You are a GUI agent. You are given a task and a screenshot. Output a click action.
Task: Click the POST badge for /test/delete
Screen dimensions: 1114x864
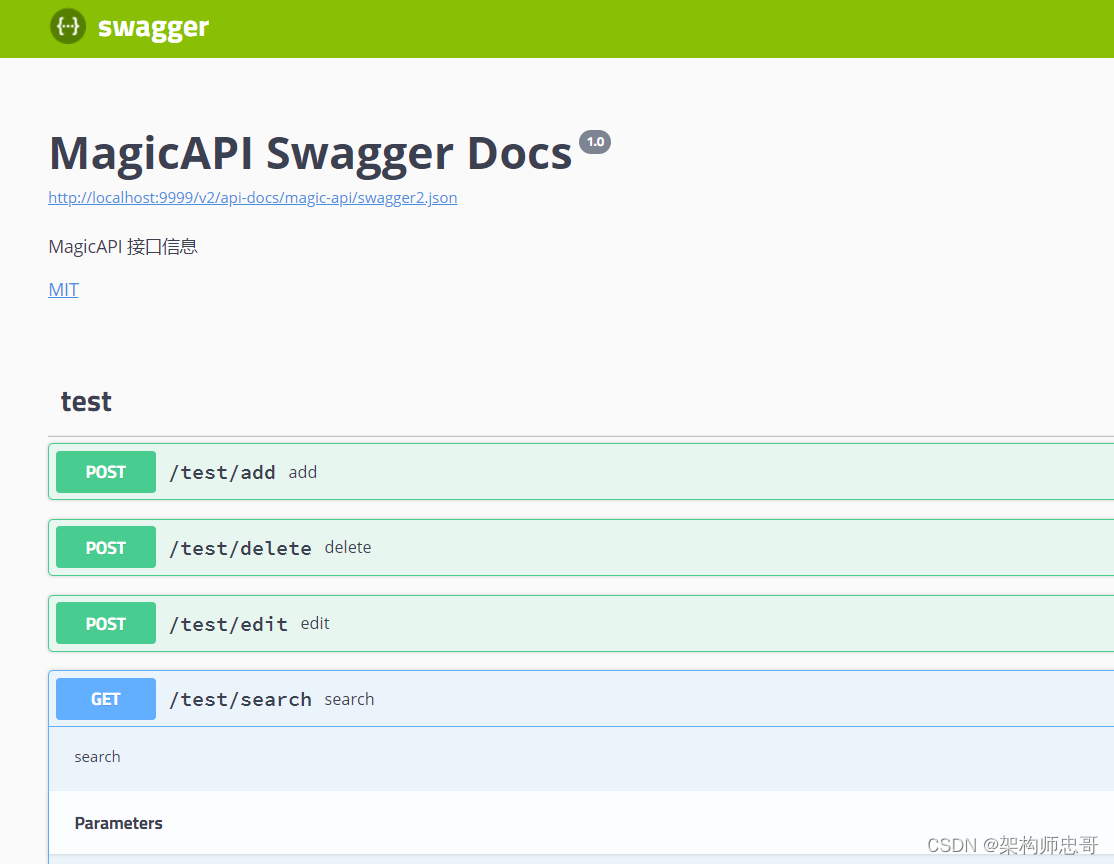(106, 547)
